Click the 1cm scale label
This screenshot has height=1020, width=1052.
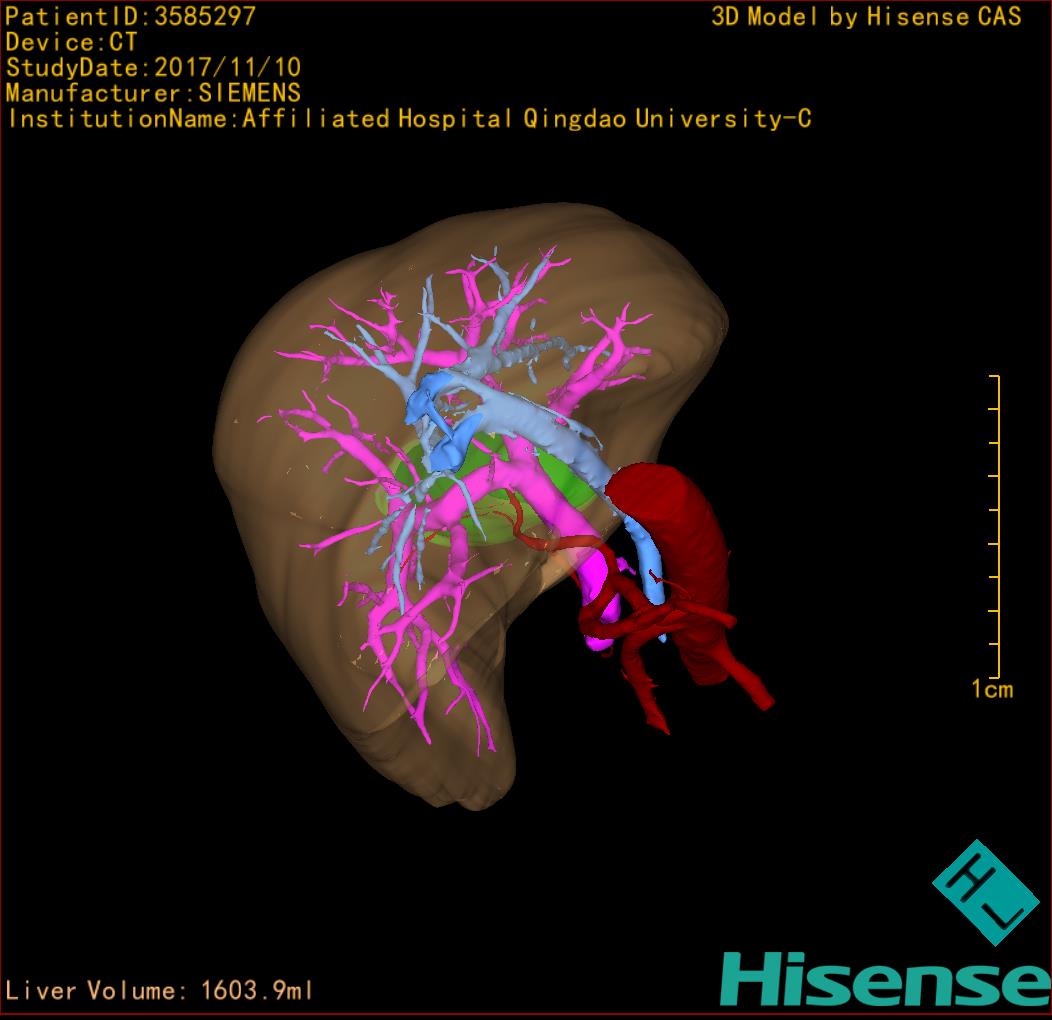tap(992, 689)
